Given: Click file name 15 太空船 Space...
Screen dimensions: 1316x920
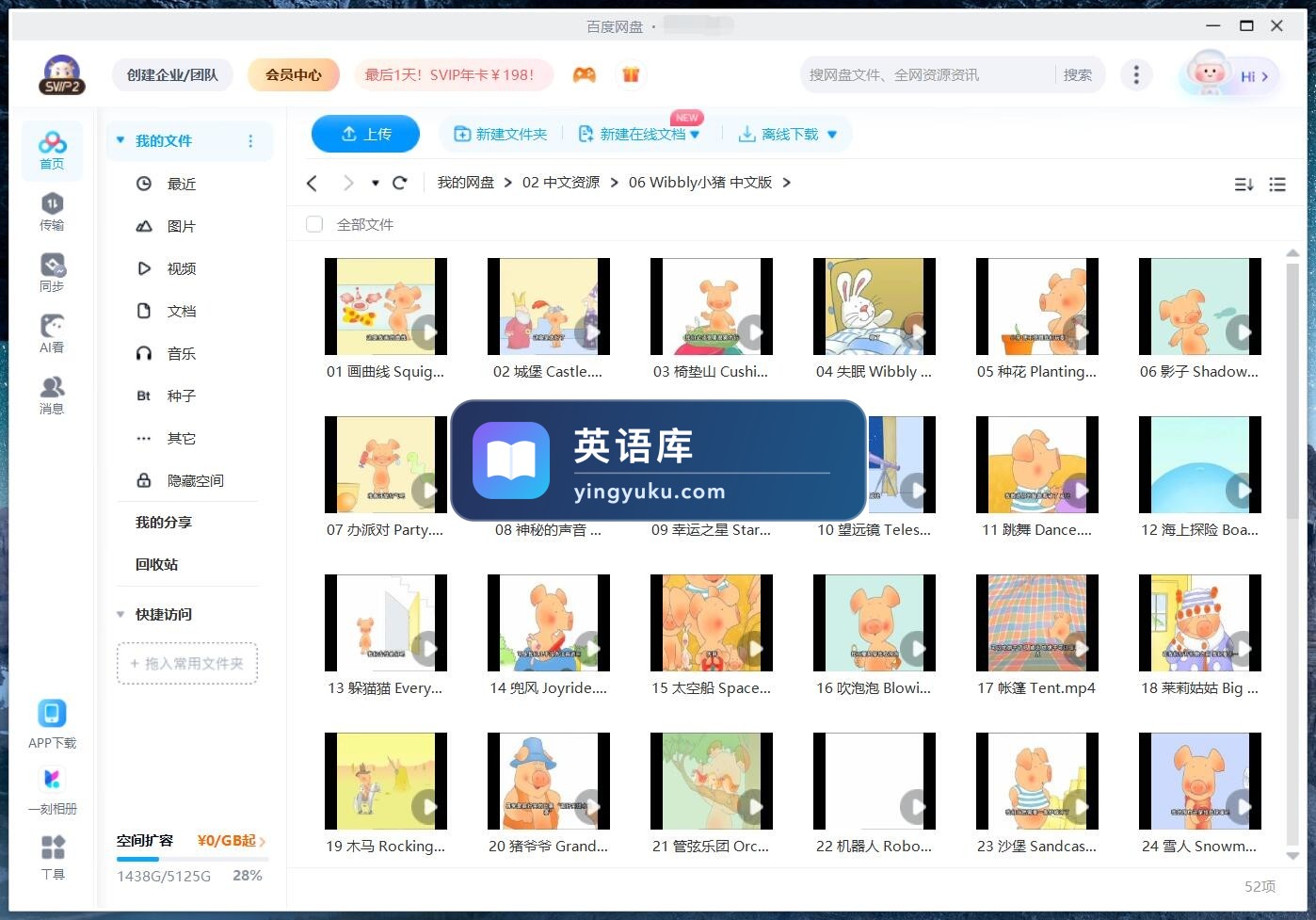Looking at the screenshot, I should coord(711,687).
